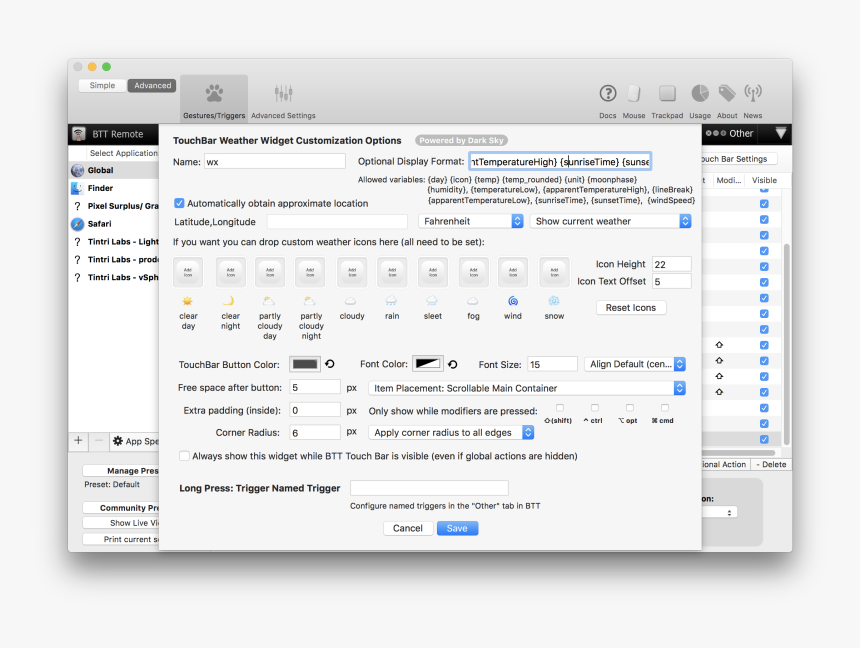The height and width of the screenshot is (648, 860).
Task: Open Fahrenheit unit dropdown
Action: [471, 221]
